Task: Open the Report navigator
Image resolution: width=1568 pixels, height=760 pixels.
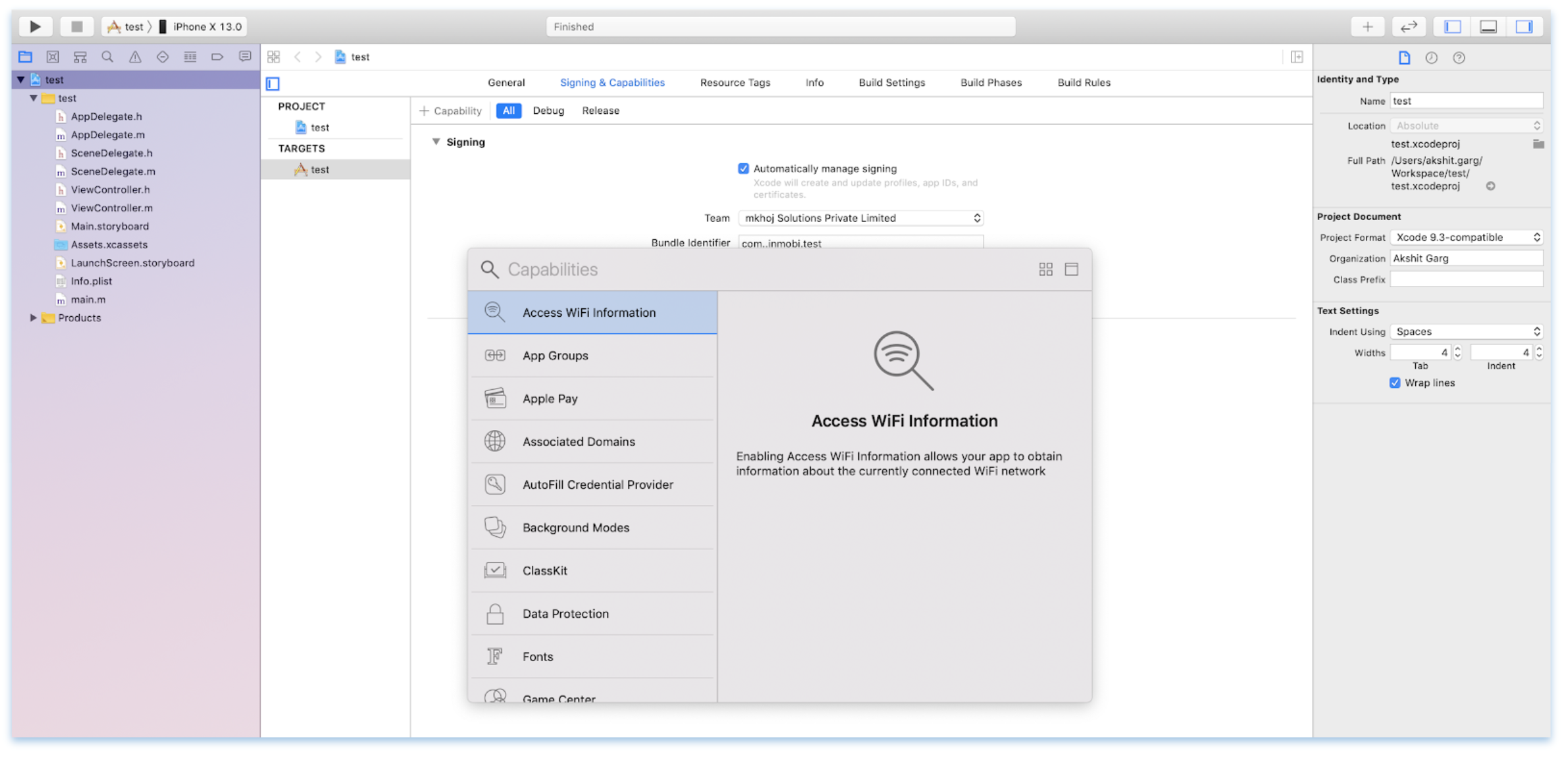Action: coord(245,57)
